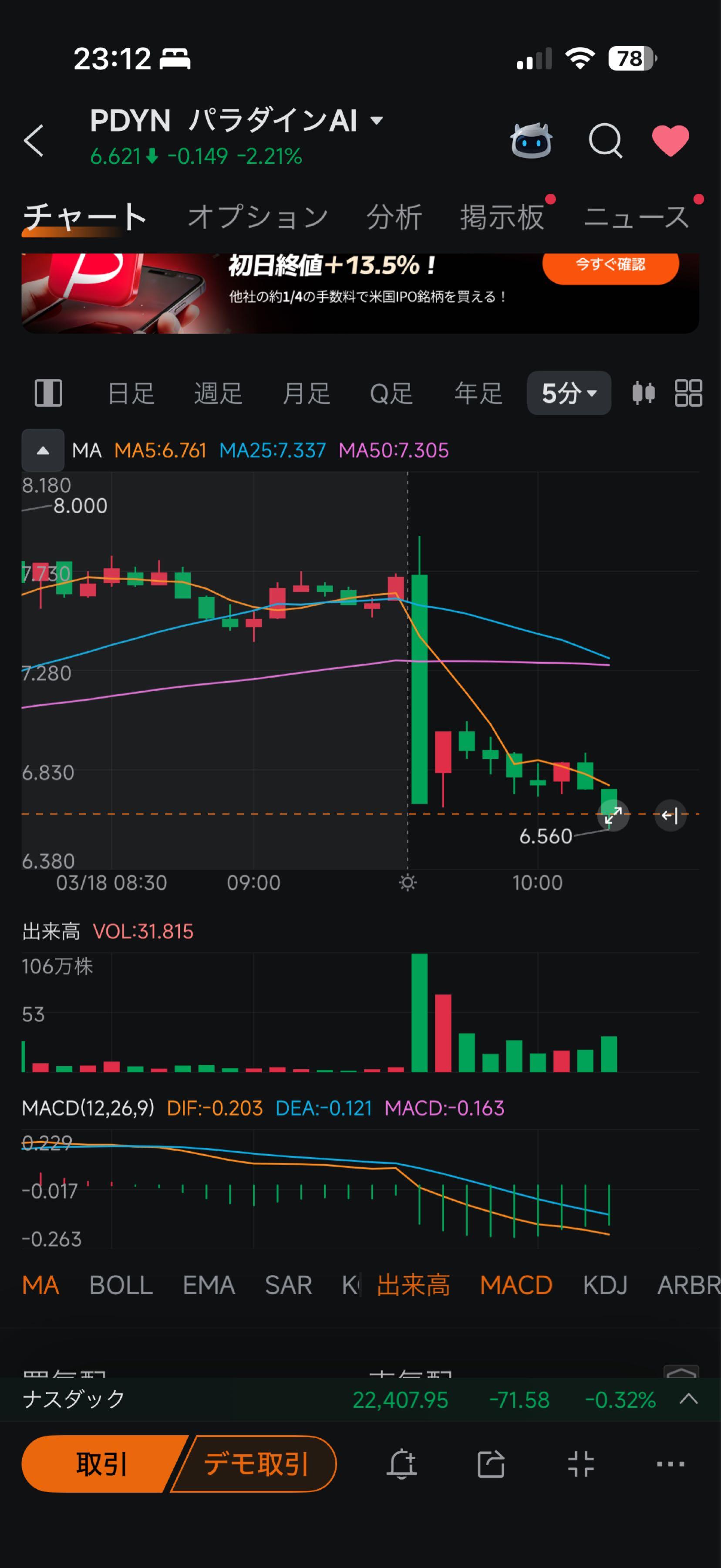Tap the 今すぐ確認 banner button
The image size is (721, 1568).
[610, 265]
